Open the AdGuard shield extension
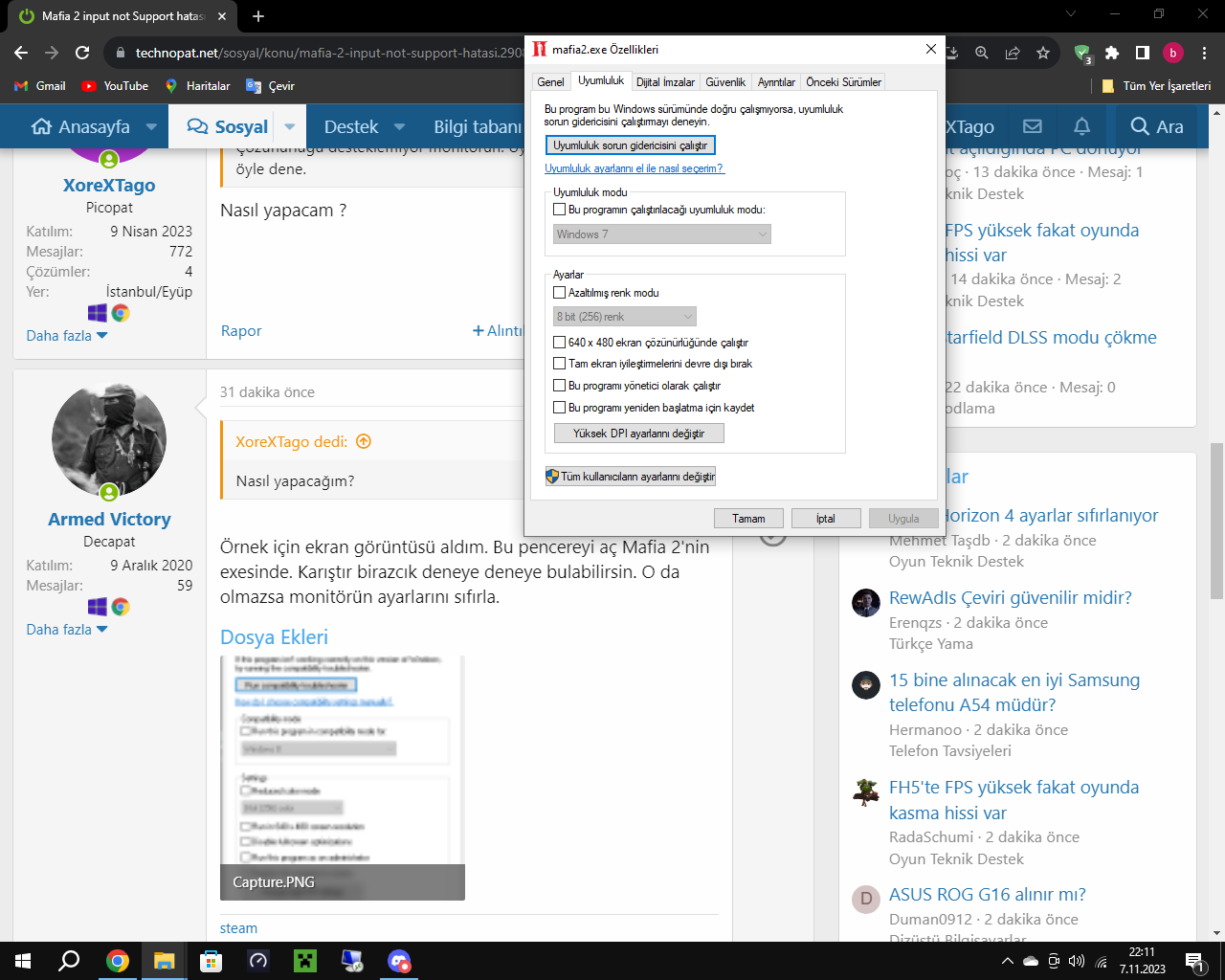1225x980 pixels. (1082, 54)
